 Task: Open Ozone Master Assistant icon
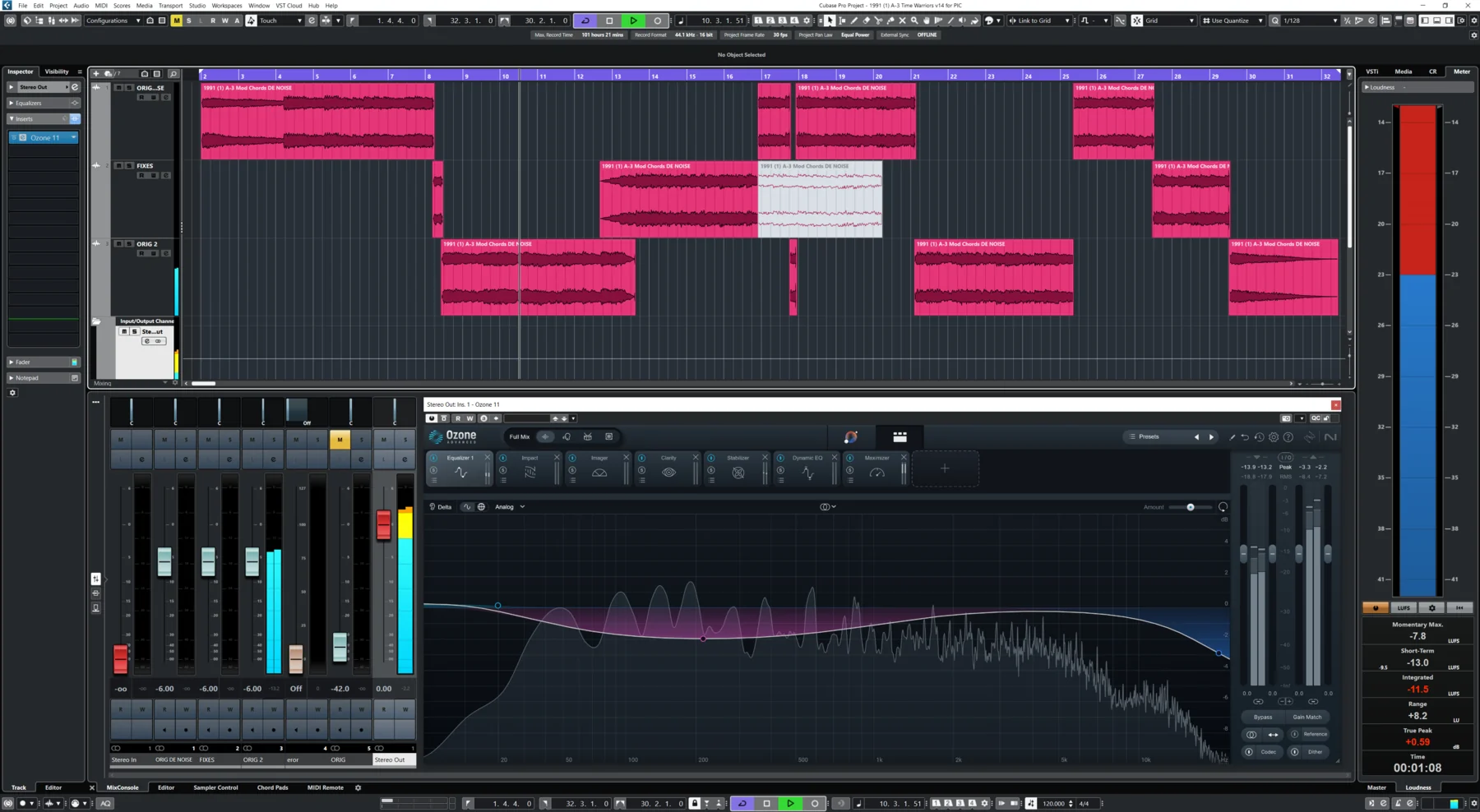click(x=851, y=437)
